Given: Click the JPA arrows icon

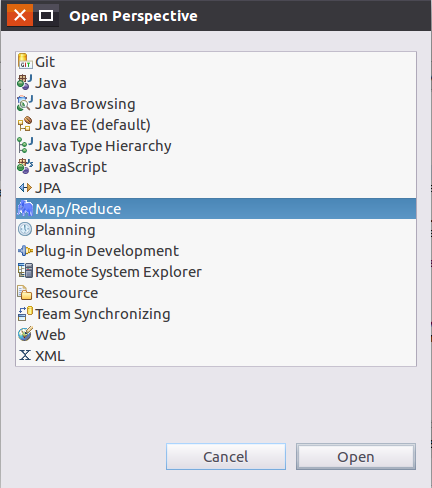Looking at the screenshot, I should click(25, 188).
